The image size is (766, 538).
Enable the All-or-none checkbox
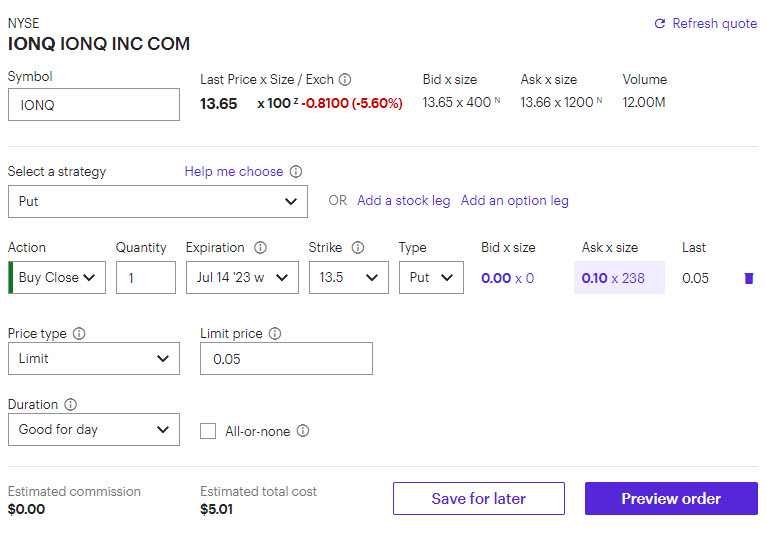208,431
